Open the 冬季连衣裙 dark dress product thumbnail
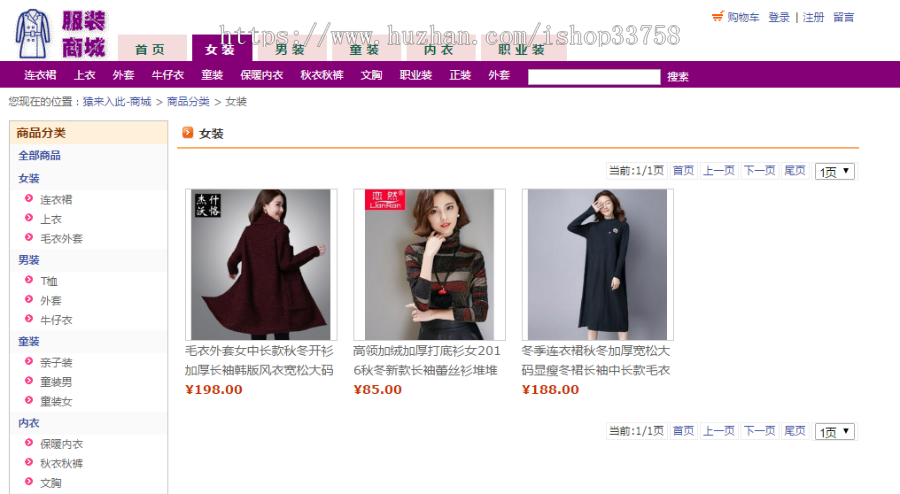The height and width of the screenshot is (494, 900). tap(598, 264)
